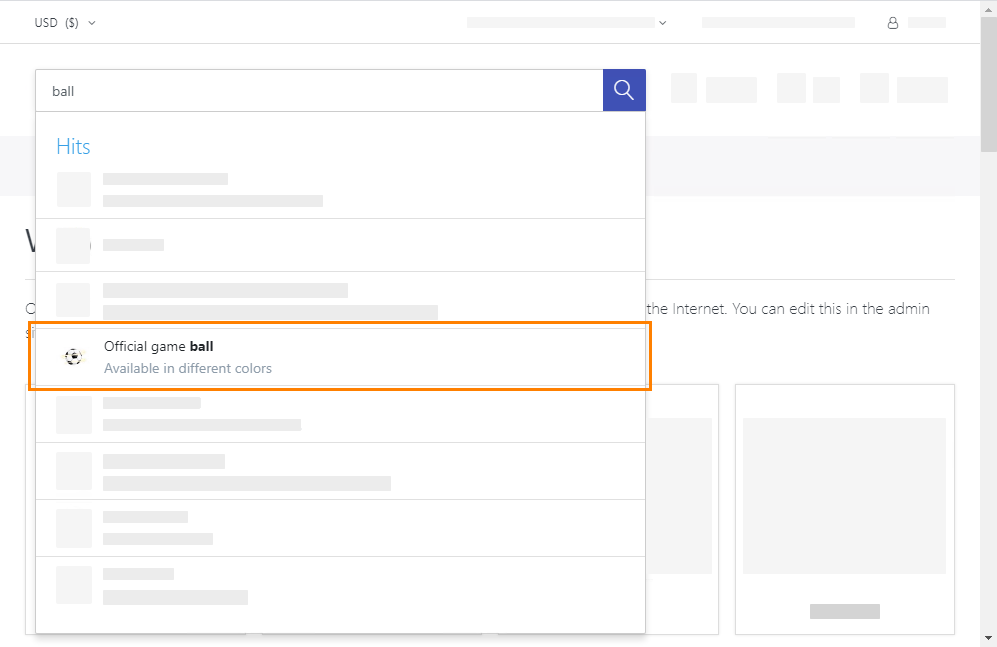This screenshot has height=647, width=997.
Task: Click the soccer ball product thumbnail
Action: (74, 356)
